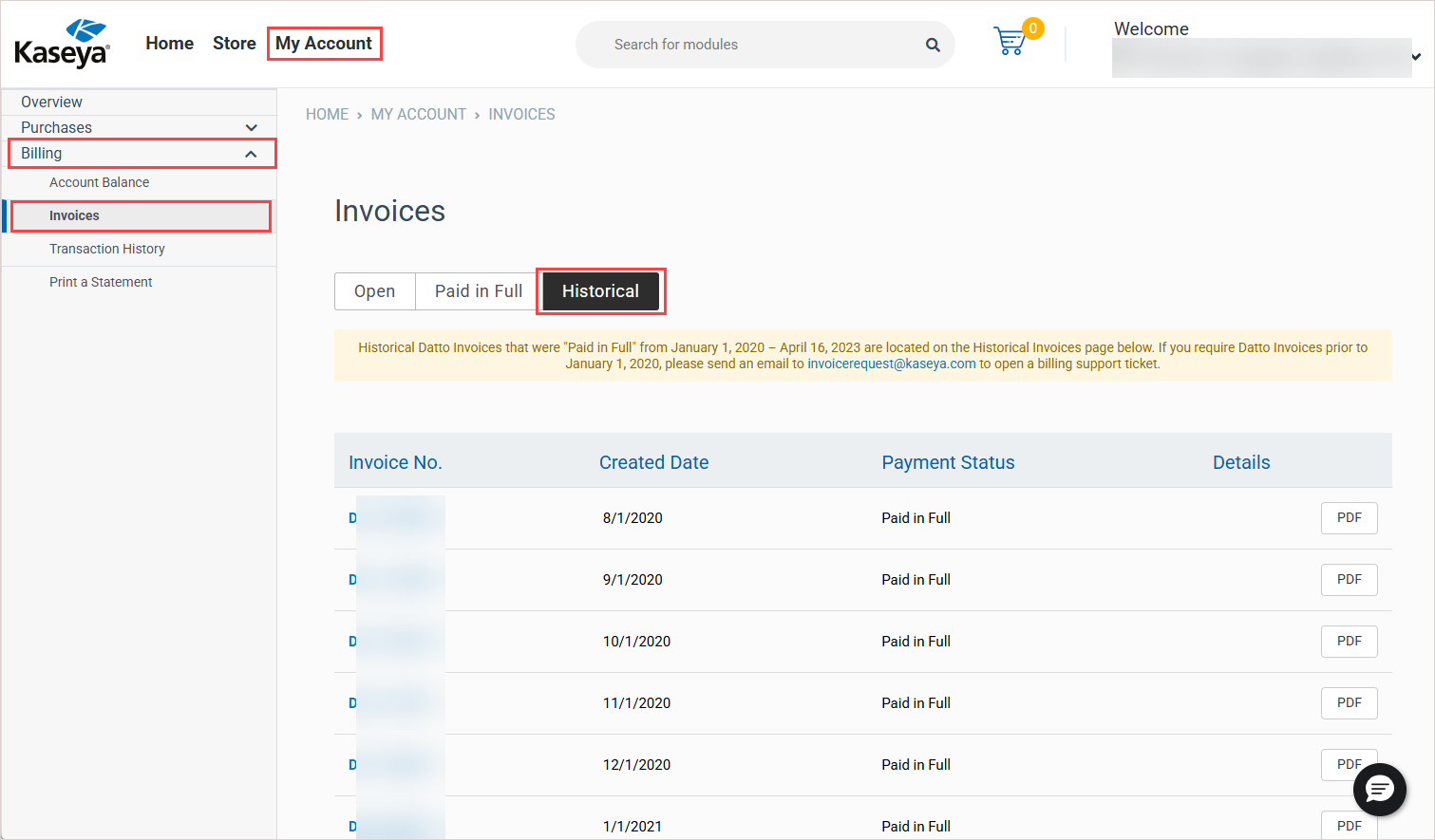Click the search magnifier icon
The width and height of the screenshot is (1435, 840).
tap(933, 45)
